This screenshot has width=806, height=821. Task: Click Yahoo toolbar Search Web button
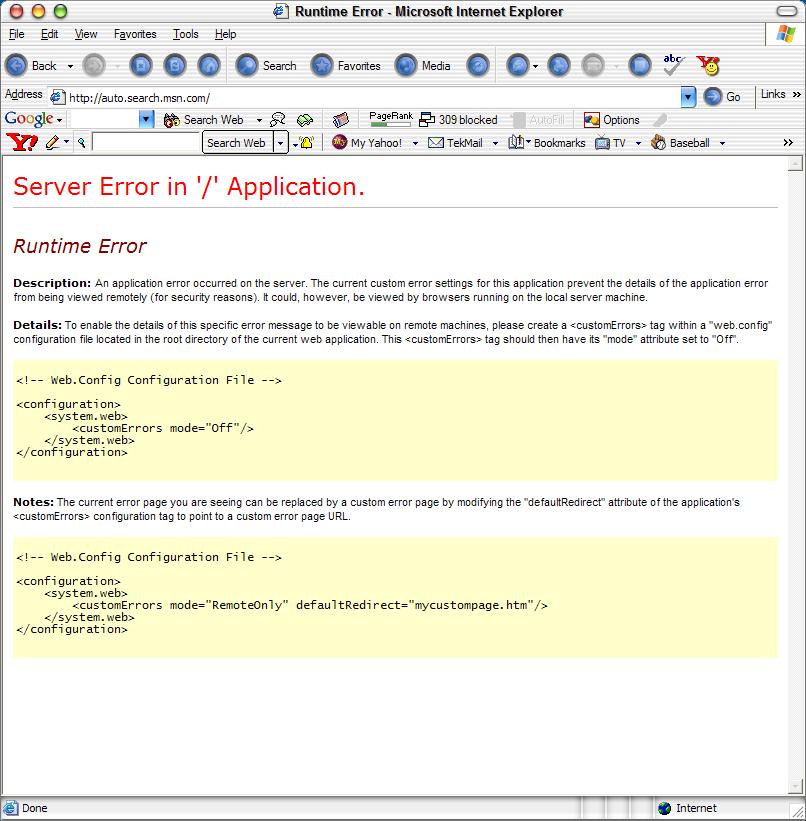click(x=237, y=142)
